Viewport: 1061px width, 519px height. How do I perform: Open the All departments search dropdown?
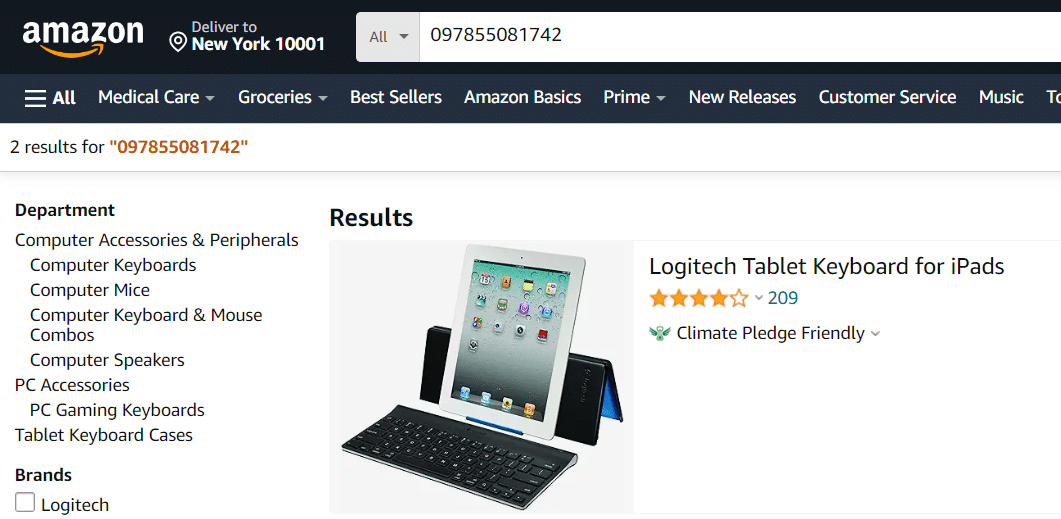388,37
